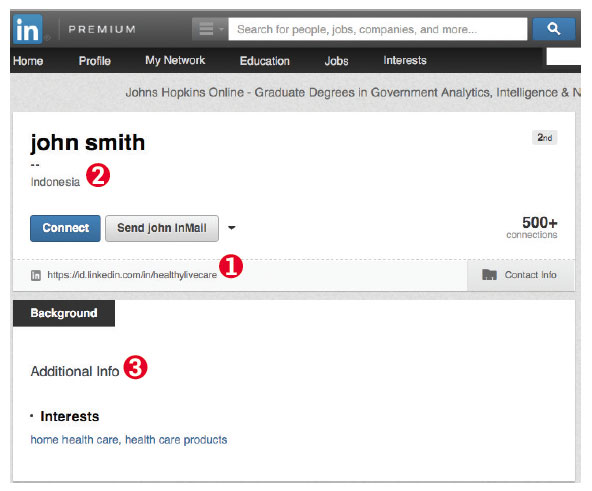Click the Connect button
The width and height of the screenshot is (592, 491).
coord(65,228)
